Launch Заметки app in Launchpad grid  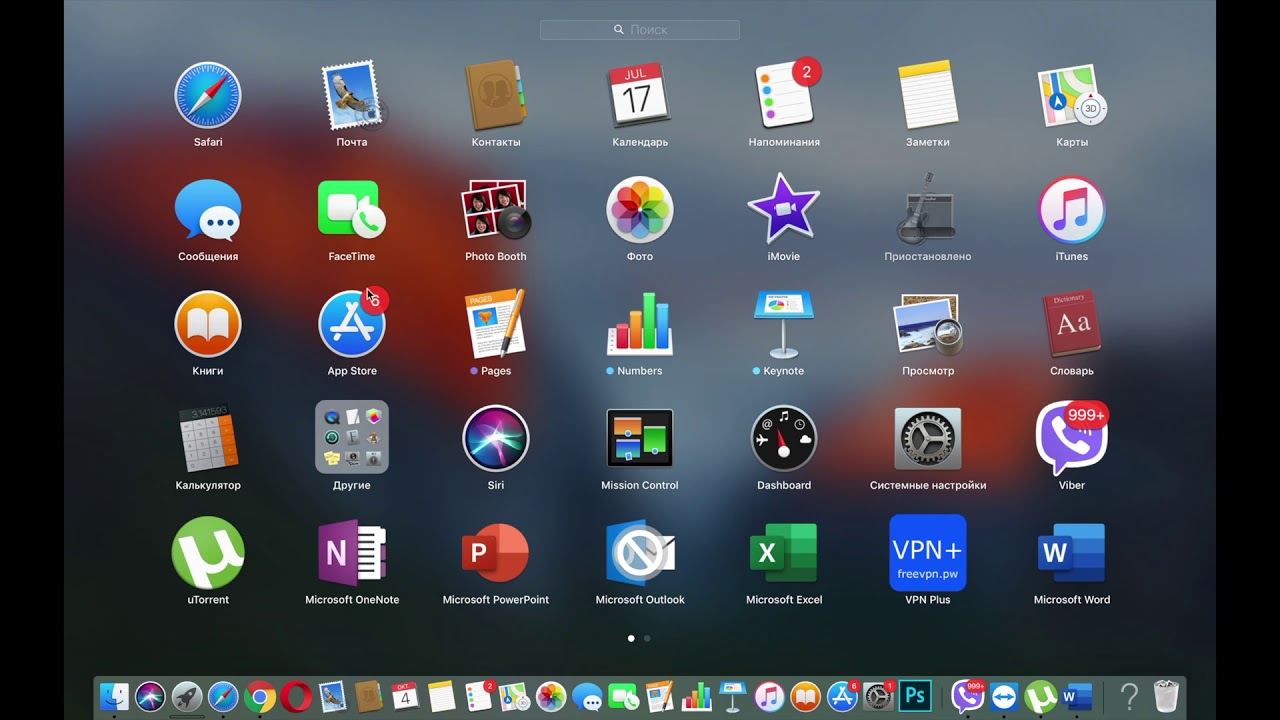coord(928,96)
